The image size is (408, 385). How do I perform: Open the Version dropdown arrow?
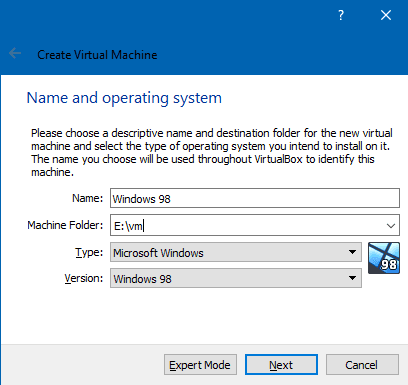(x=352, y=278)
